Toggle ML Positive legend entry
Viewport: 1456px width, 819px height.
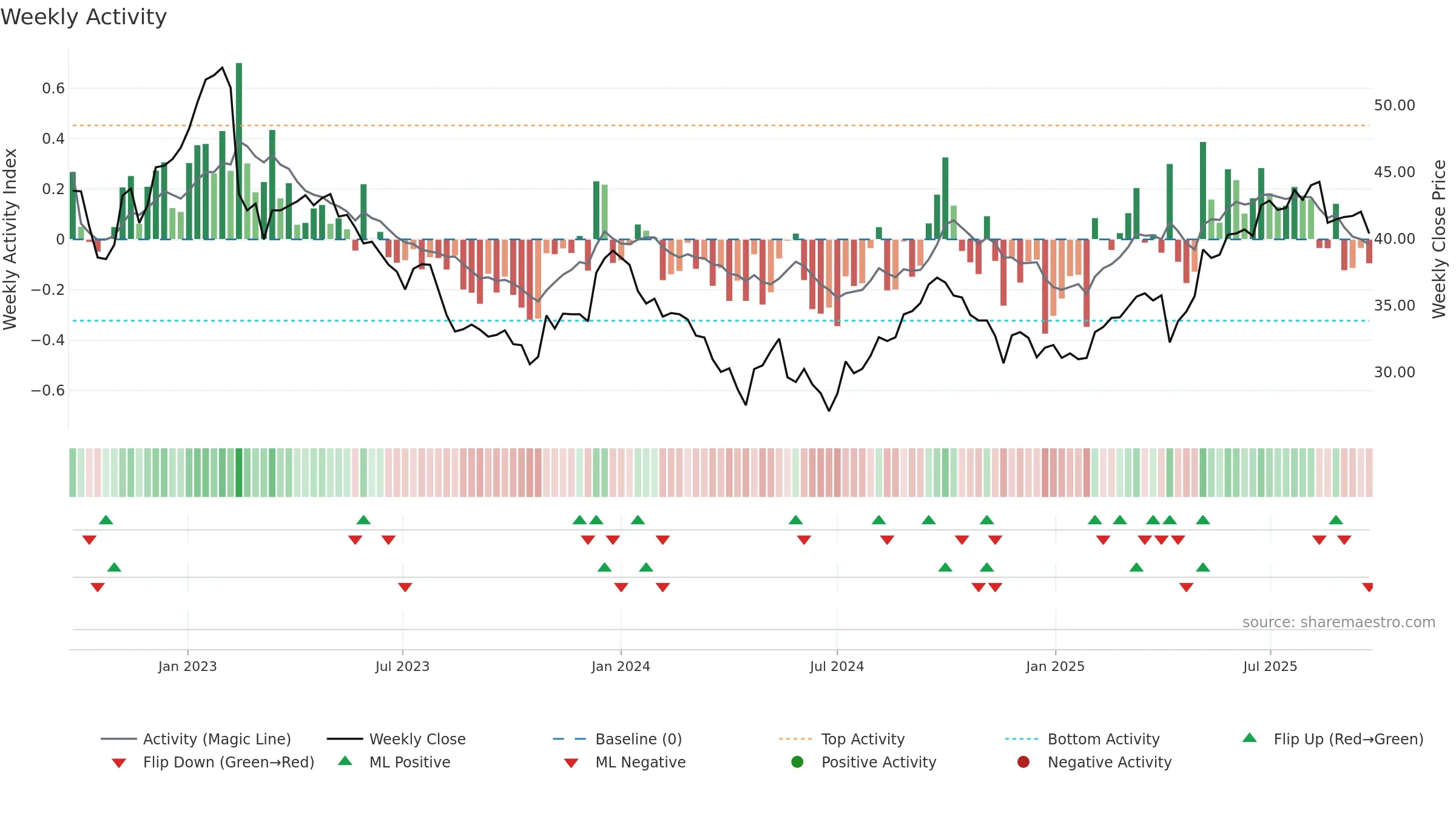pos(394,762)
